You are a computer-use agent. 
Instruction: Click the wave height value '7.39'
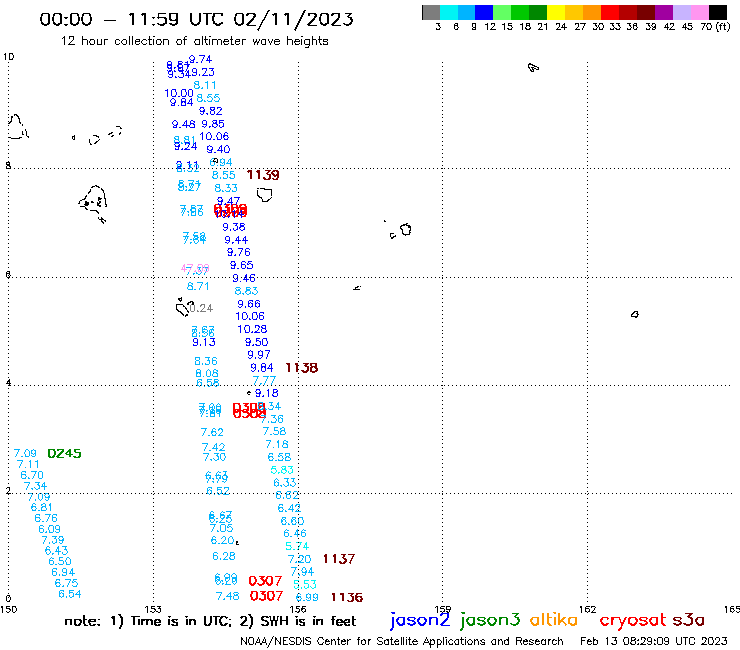pos(52,540)
